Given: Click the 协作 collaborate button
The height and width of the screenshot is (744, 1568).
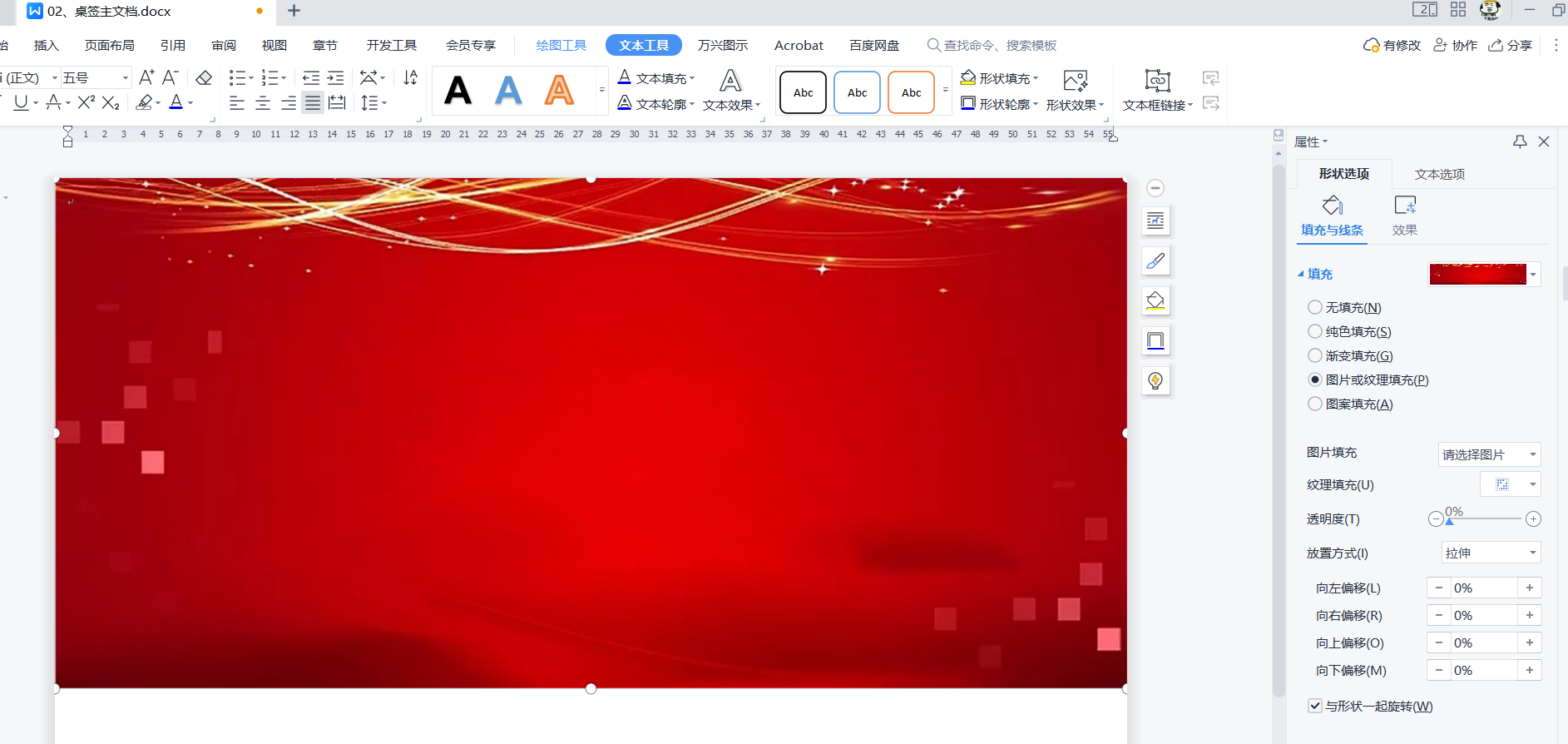Looking at the screenshot, I should [1455, 45].
